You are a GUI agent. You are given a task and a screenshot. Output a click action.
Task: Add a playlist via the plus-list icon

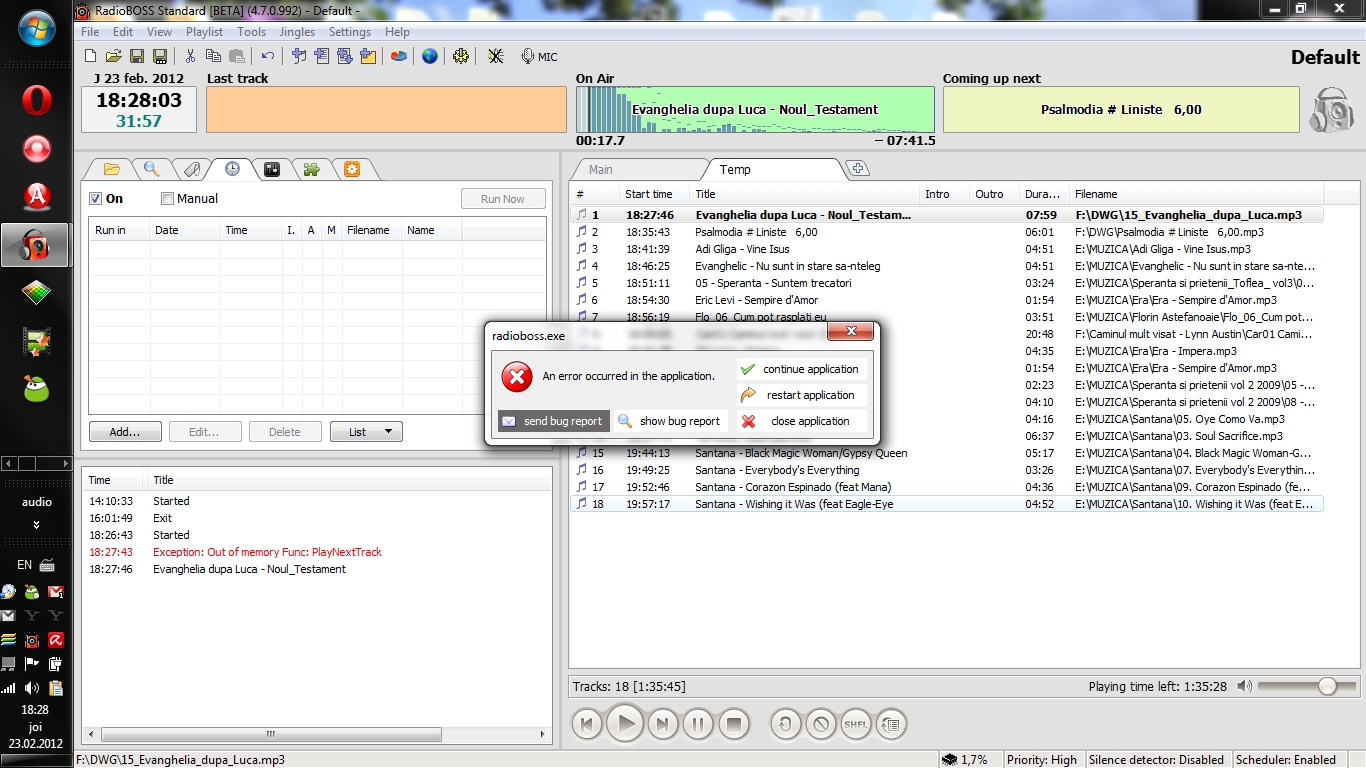coord(321,56)
